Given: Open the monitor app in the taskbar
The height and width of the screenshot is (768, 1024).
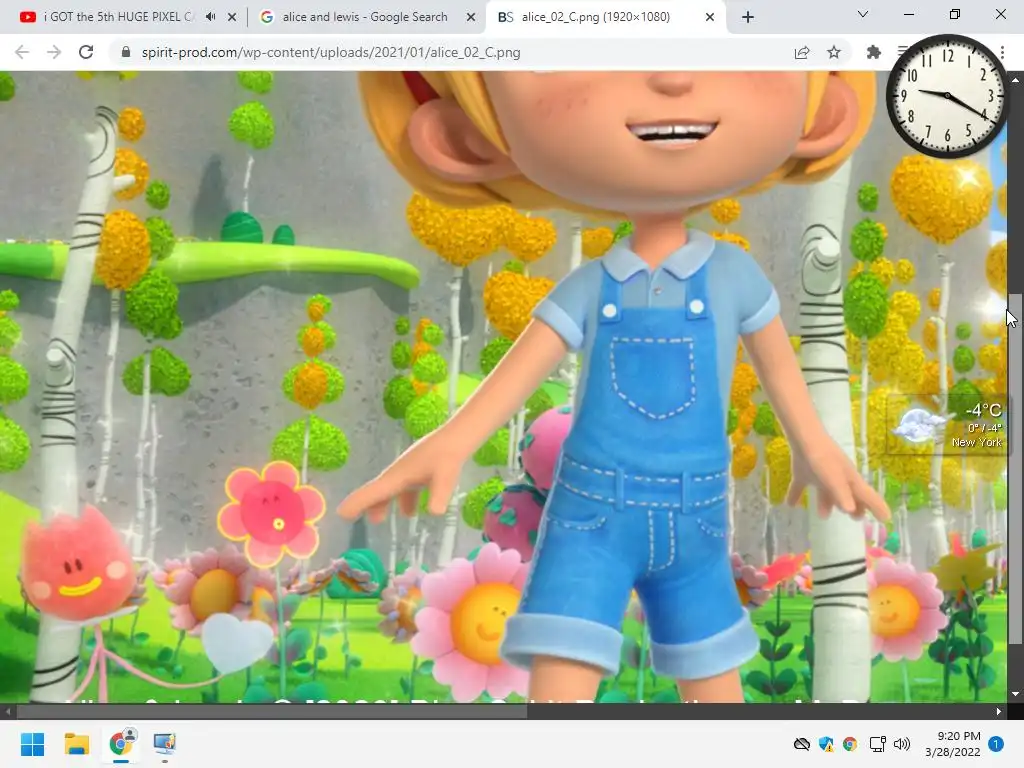Looking at the screenshot, I should coord(165,744).
